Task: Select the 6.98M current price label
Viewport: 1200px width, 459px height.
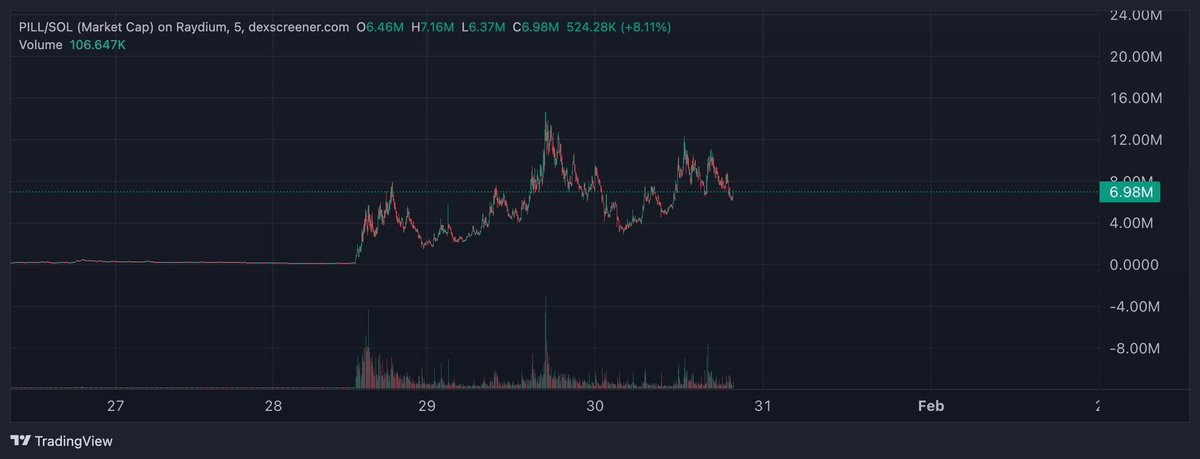Action: [x=1131, y=192]
